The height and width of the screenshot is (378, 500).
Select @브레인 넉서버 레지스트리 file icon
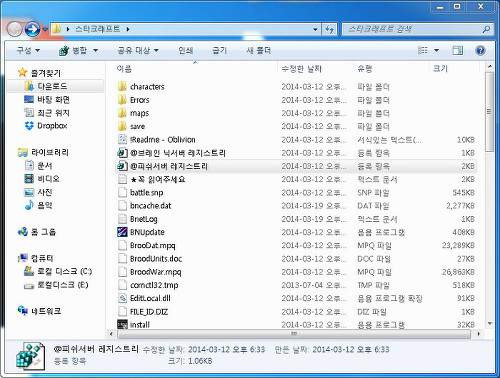coord(122,153)
